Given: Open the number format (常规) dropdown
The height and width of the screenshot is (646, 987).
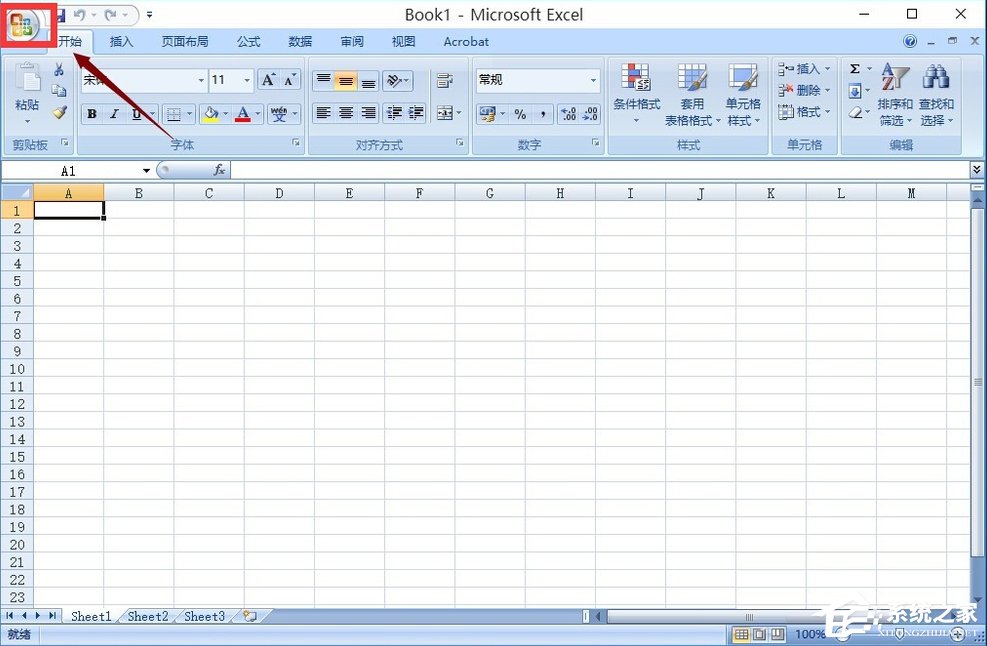Looking at the screenshot, I should click(x=593, y=79).
